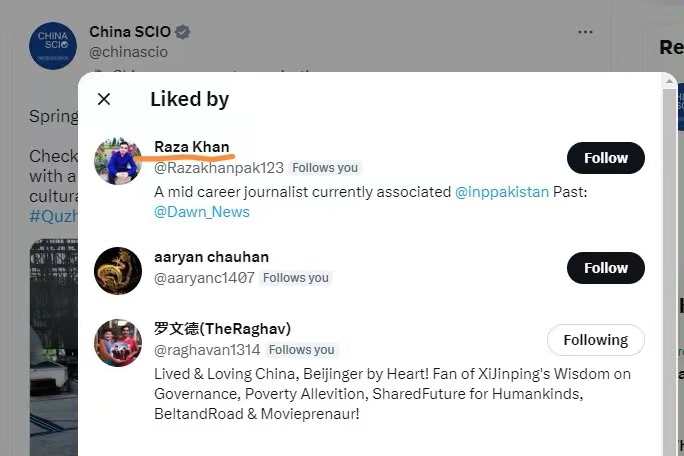Click the China SCIO account name

129,32
